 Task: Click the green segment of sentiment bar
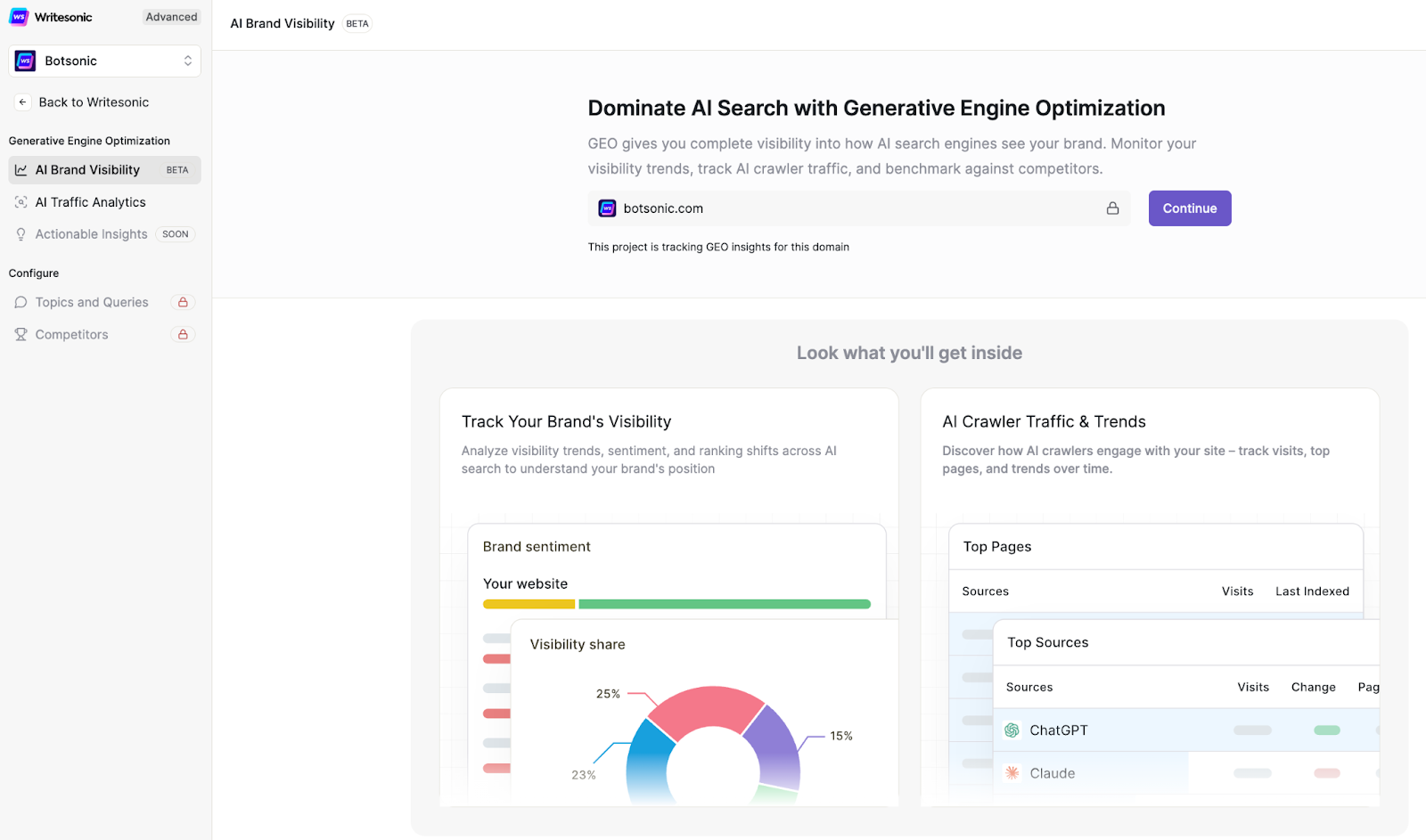[x=725, y=604]
